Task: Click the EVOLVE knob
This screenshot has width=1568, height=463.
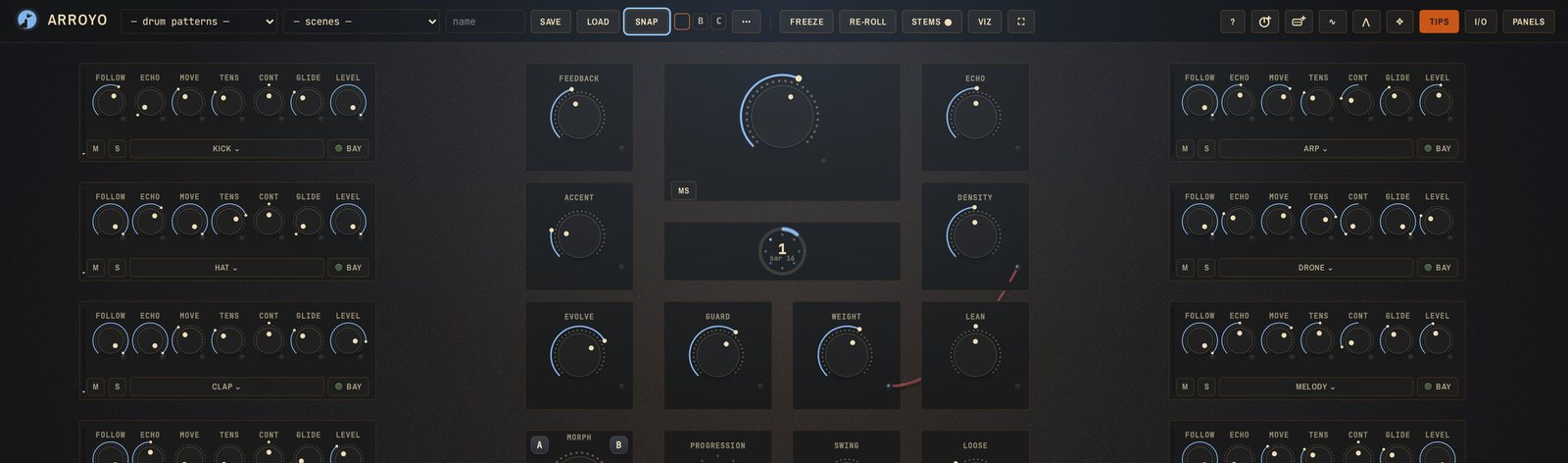Action: (x=579, y=353)
